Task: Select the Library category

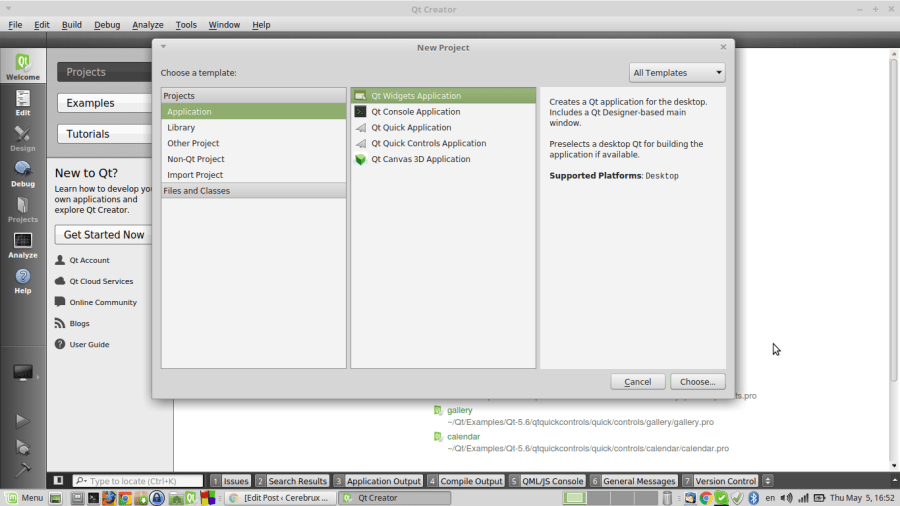Action: (x=254, y=127)
